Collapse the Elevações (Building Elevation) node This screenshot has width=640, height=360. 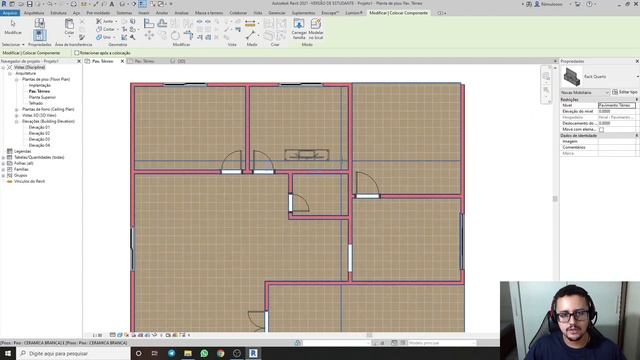pyautogui.click(x=17, y=121)
